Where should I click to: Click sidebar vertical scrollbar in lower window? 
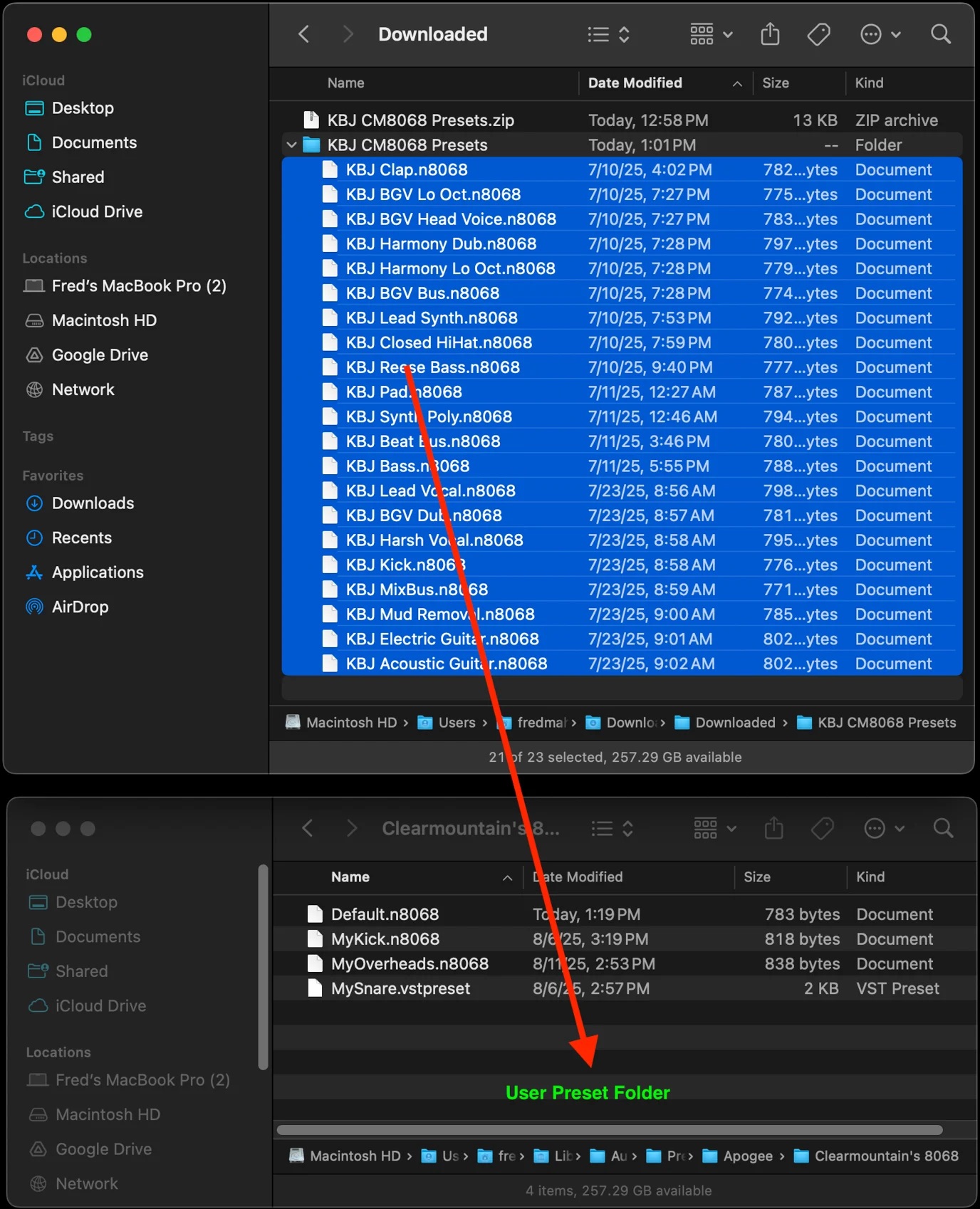(263, 968)
